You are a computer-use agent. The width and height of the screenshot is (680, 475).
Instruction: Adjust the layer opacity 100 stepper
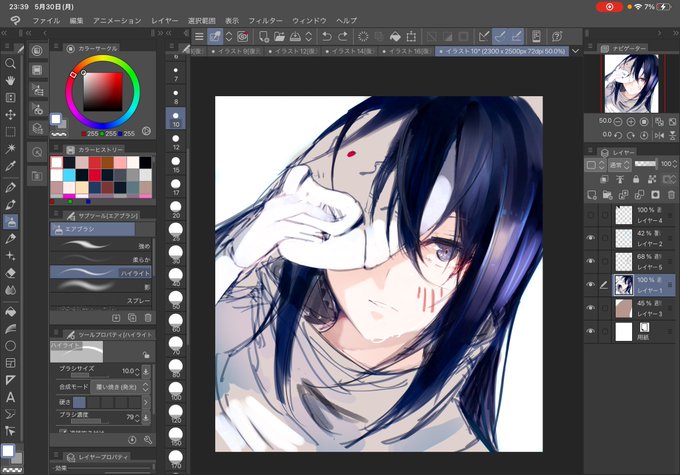675,164
